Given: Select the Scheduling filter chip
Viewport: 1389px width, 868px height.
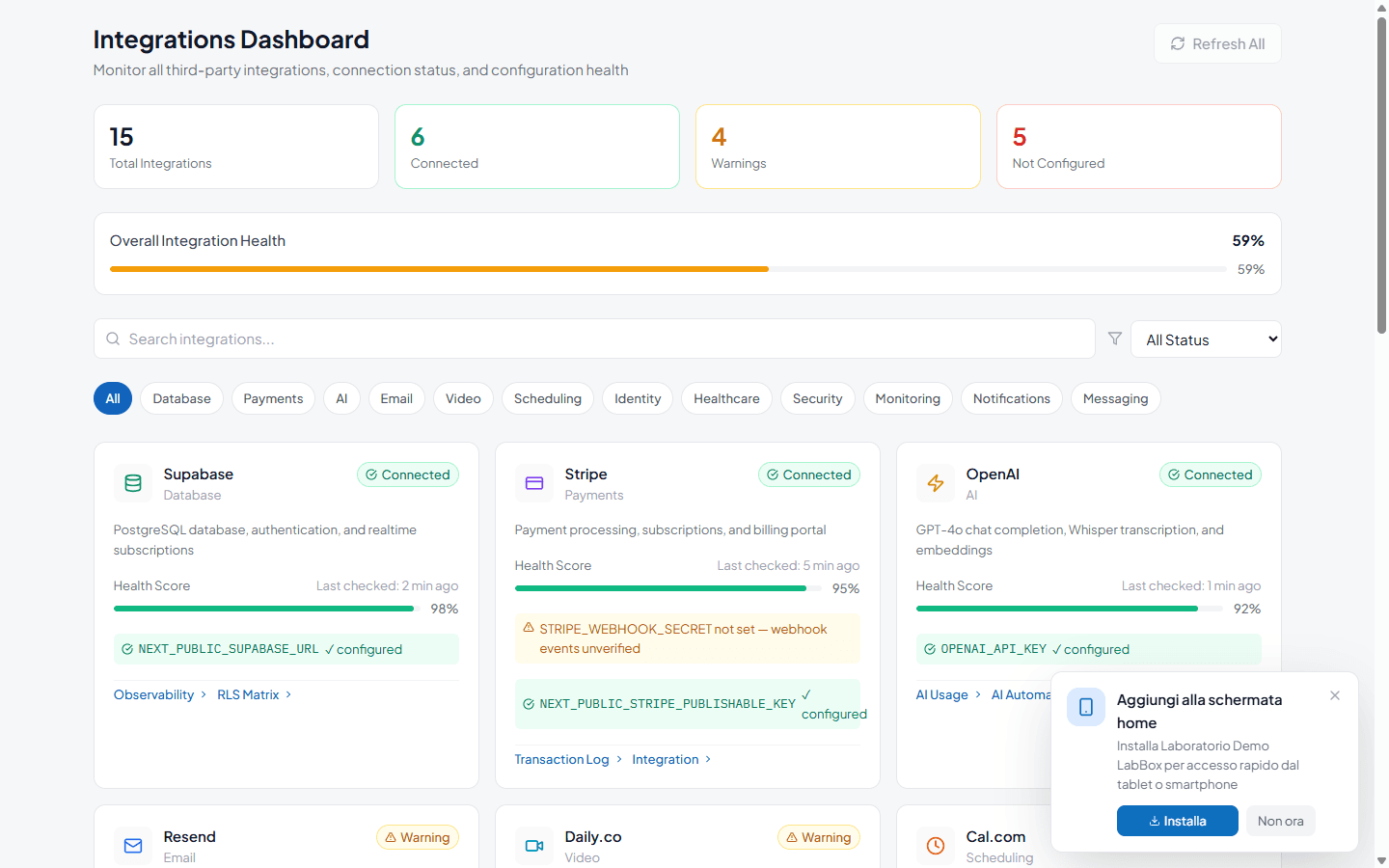Looking at the screenshot, I should click(x=548, y=398).
